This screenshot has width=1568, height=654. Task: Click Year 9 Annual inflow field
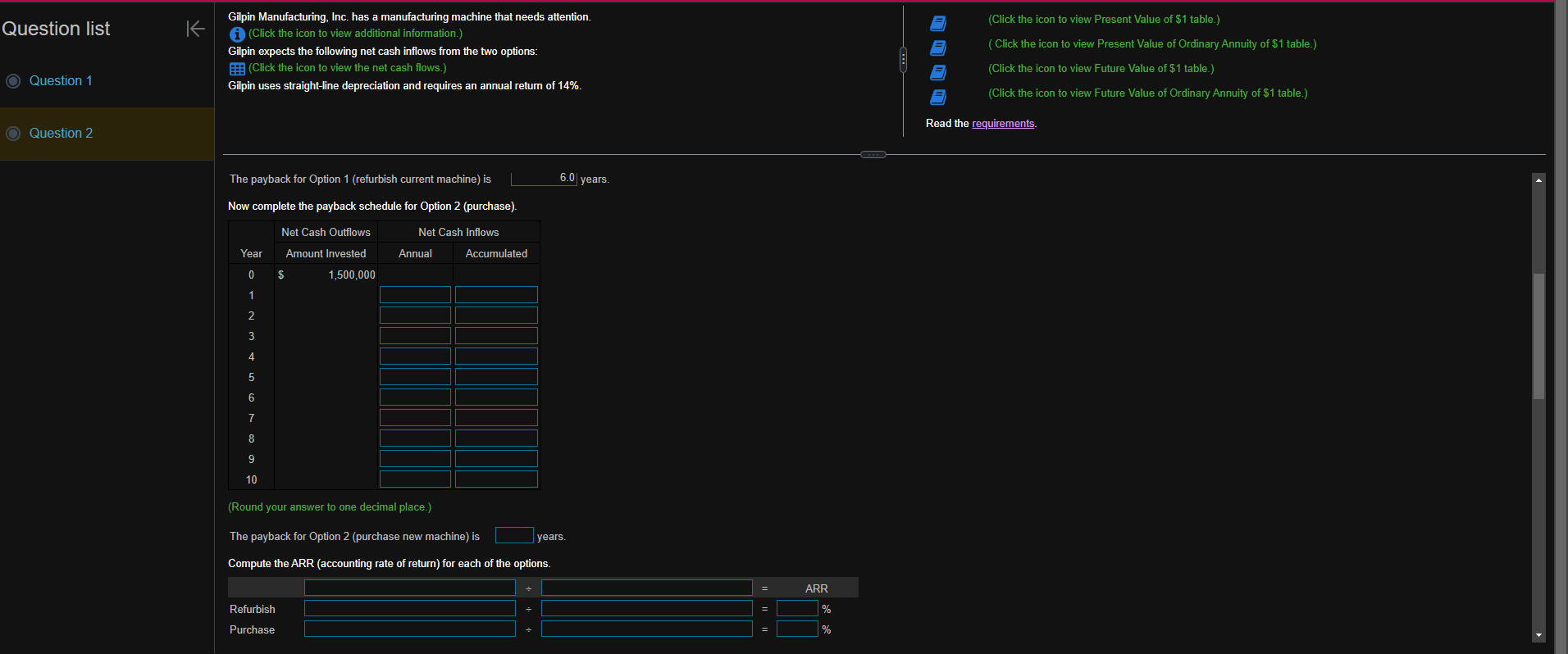tap(415, 459)
